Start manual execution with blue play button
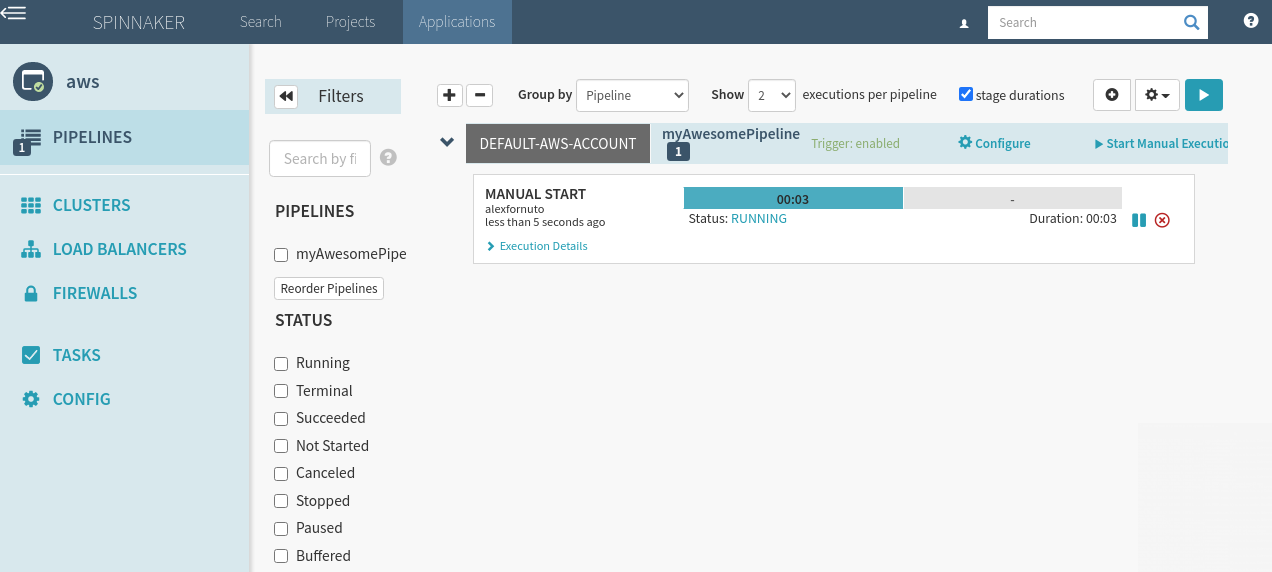Viewport: 1272px width, 572px height. click(1203, 95)
